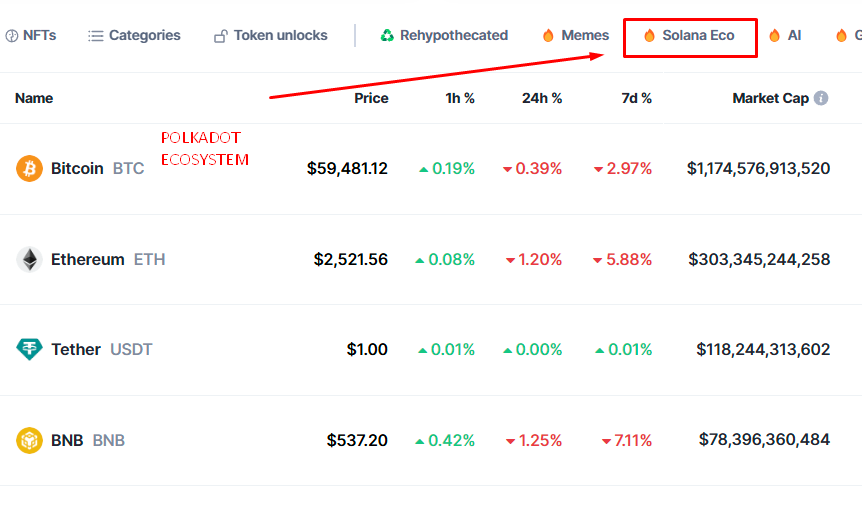Sort table by 7d % column
862x506 pixels.
[636, 98]
